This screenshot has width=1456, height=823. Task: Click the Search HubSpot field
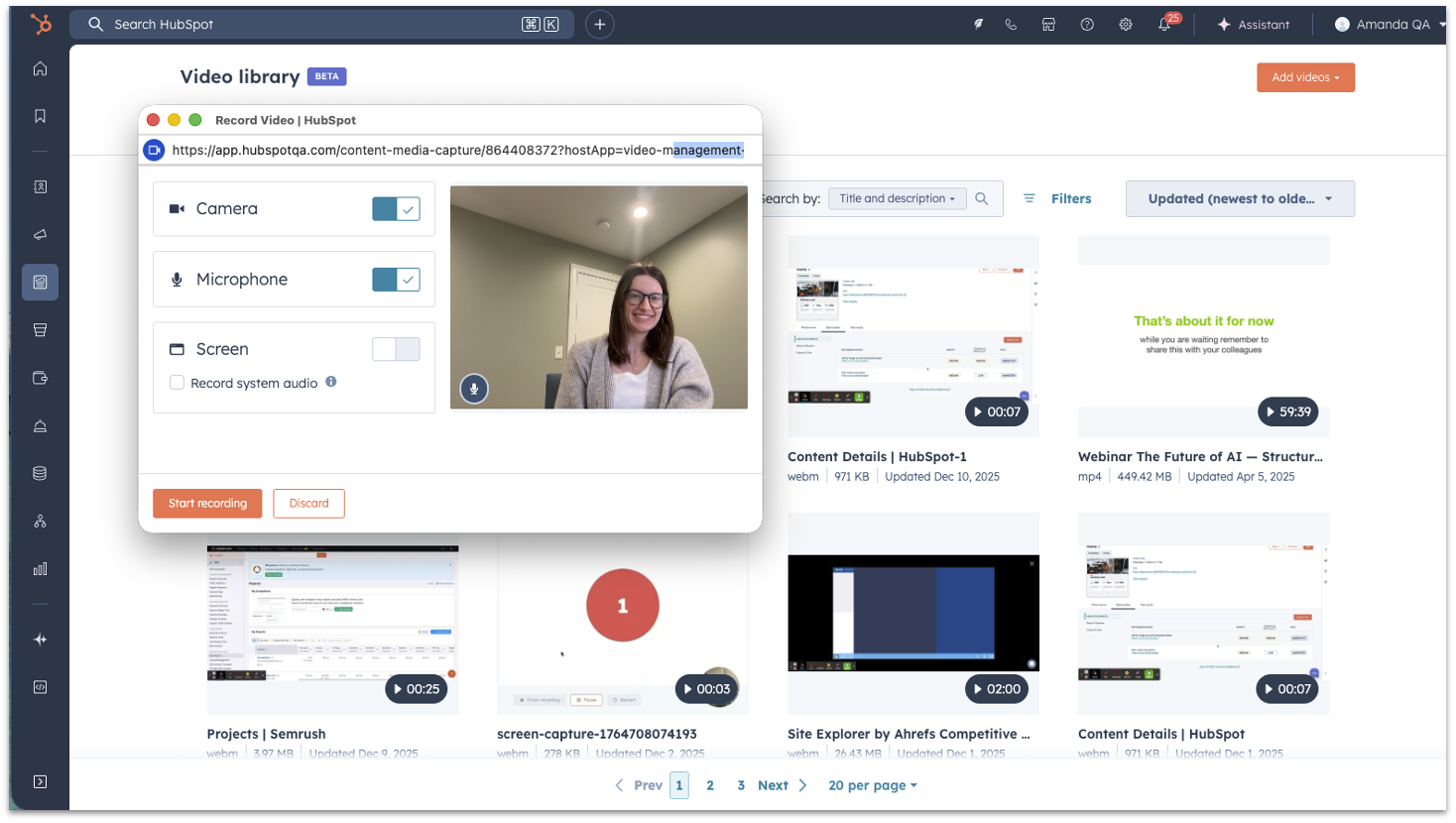point(322,25)
